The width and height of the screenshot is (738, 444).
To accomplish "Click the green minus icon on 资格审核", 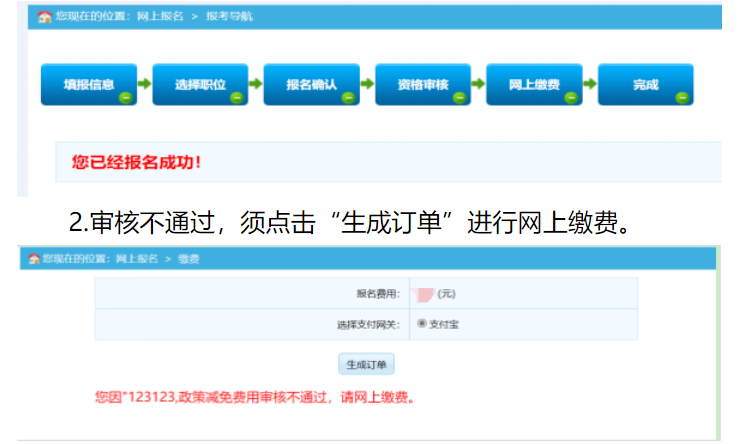I will coord(459,98).
